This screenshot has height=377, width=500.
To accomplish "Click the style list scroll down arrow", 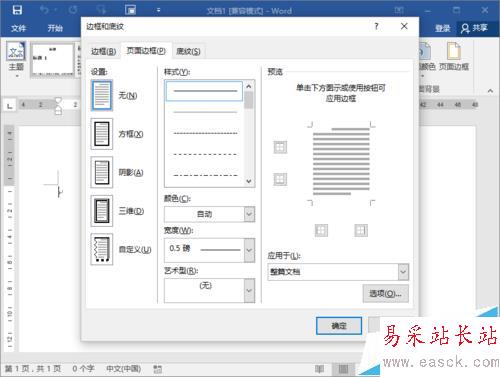I will coord(249,181).
